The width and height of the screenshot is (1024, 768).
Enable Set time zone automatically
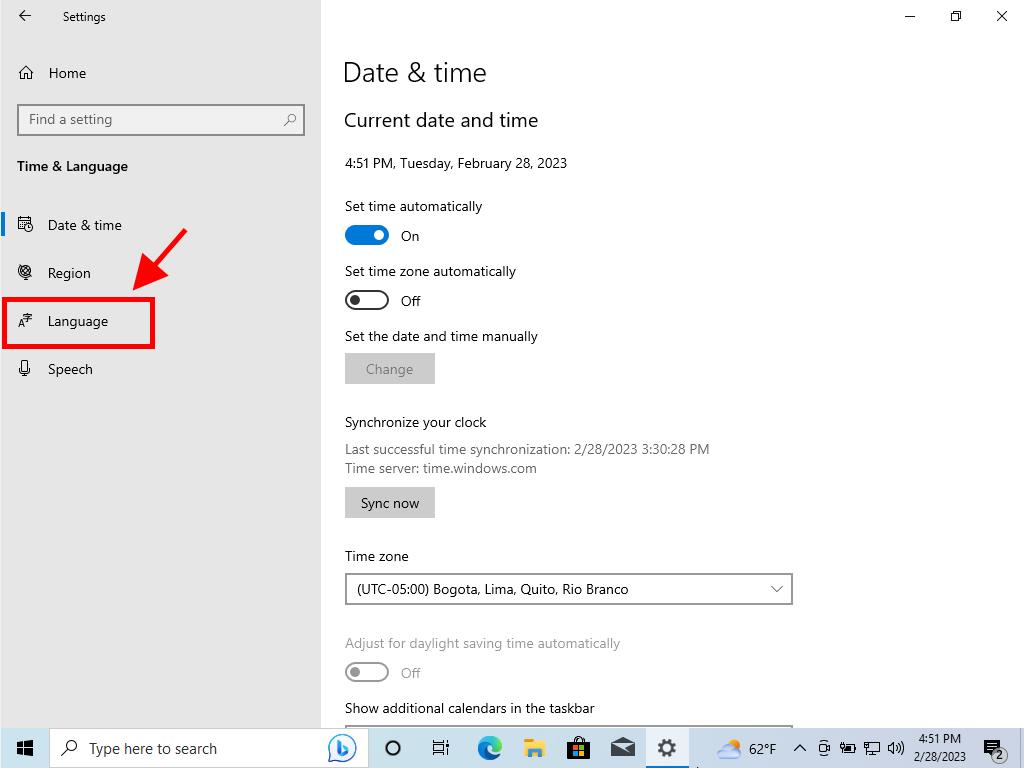(366, 301)
